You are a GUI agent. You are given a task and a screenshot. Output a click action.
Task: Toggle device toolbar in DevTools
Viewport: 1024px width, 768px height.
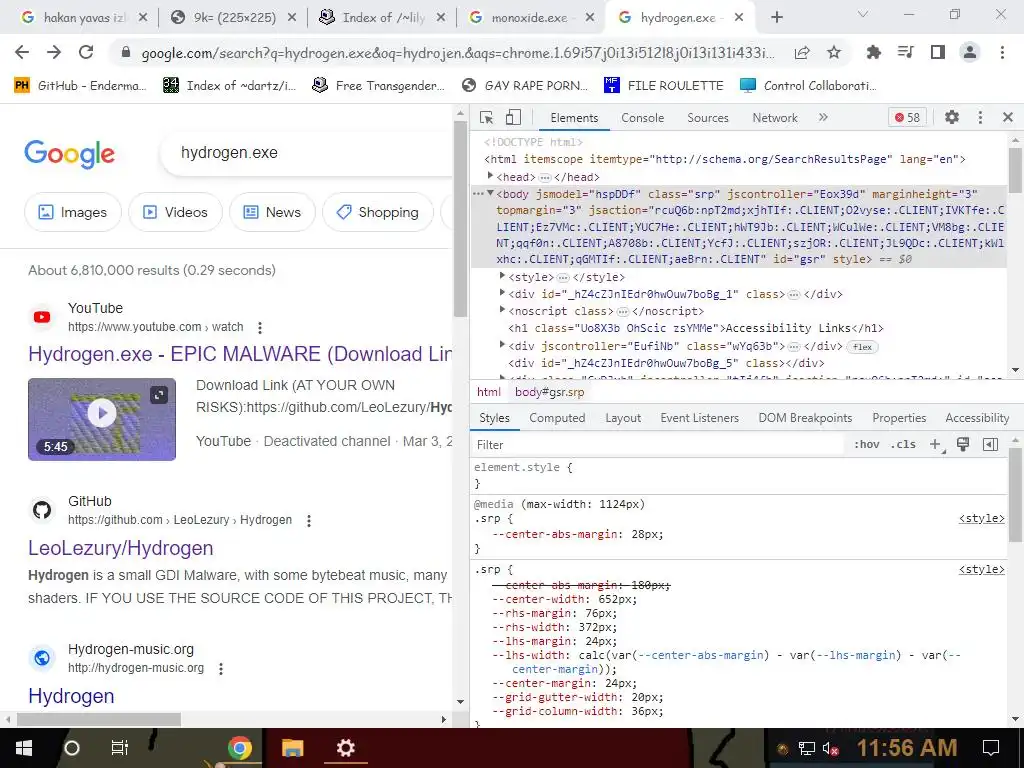tap(513, 118)
